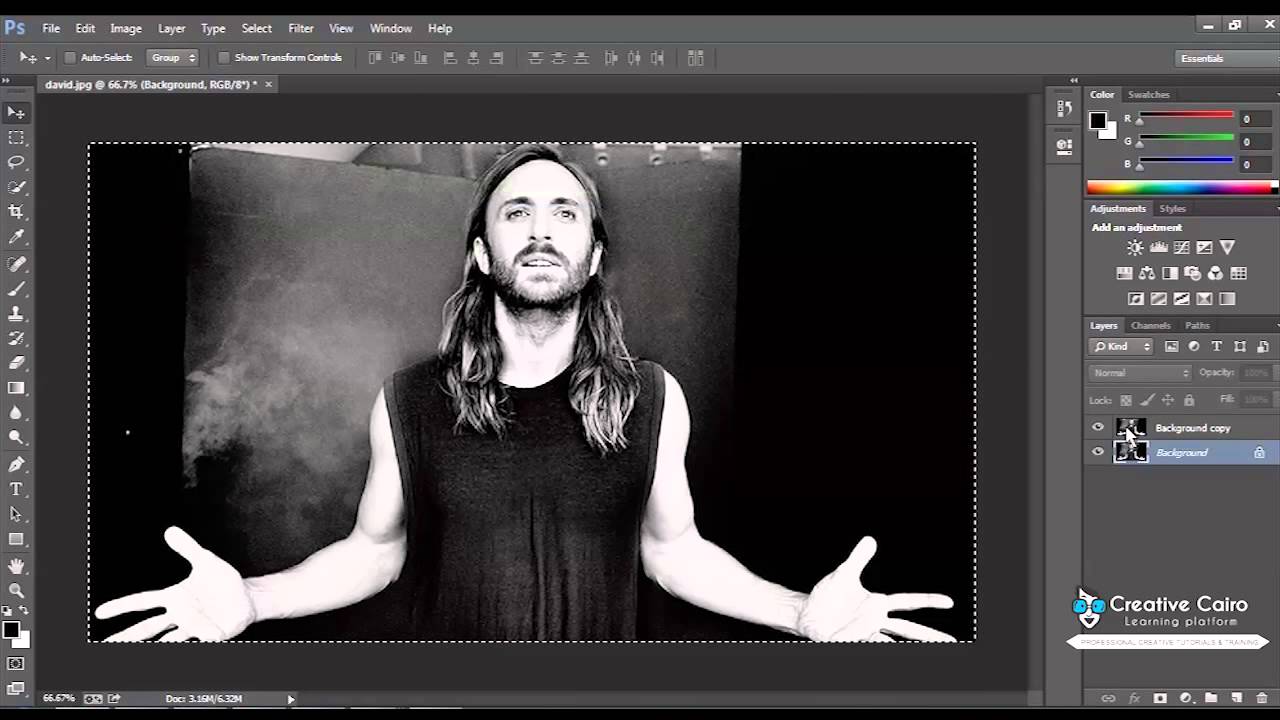Viewport: 1280px width, 720px height.
Task: Add a Brightness/Contrast adjustment
Action: point(1135,248)
